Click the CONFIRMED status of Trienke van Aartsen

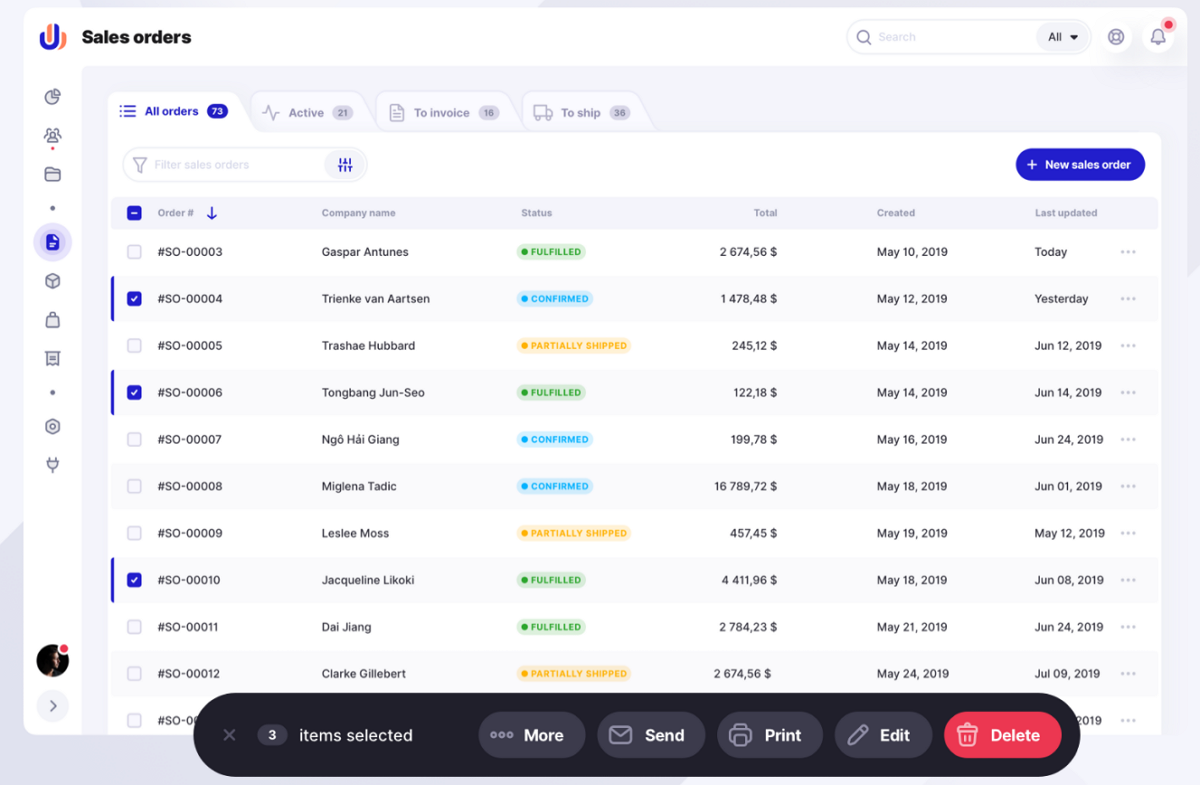coord(555,299)
